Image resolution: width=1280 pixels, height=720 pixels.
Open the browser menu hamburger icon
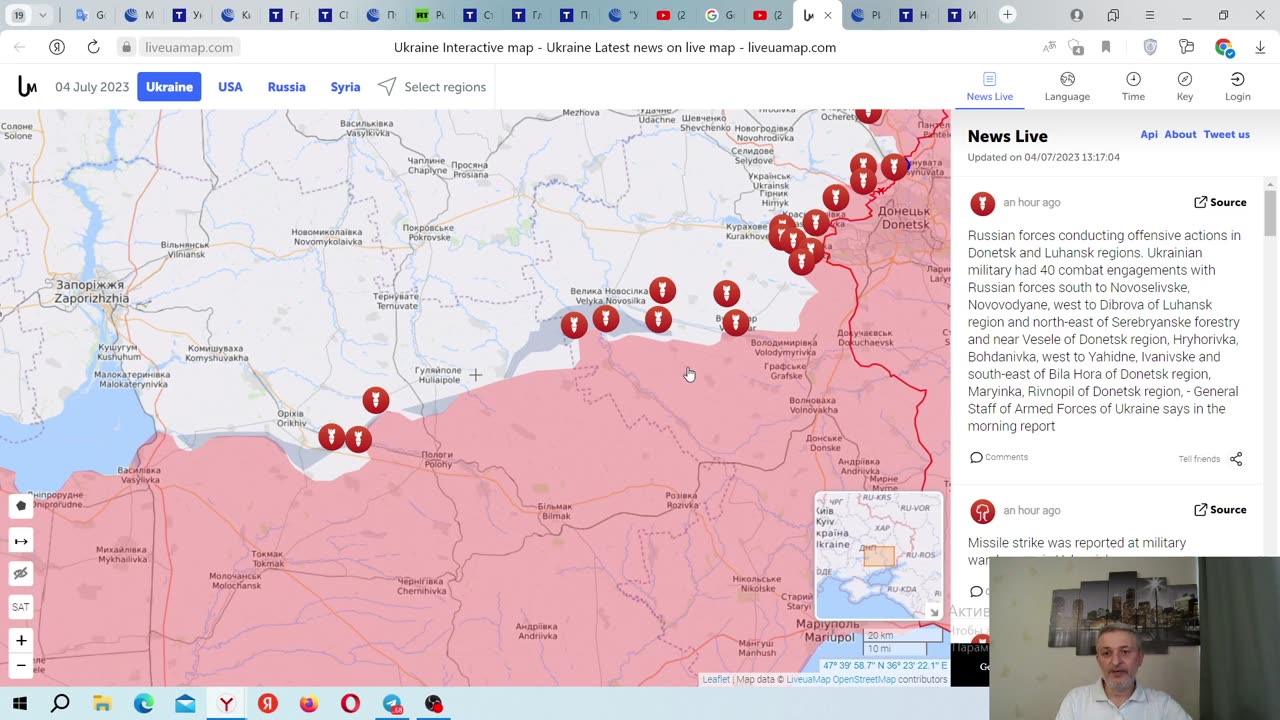click(x=1150, y=15)
